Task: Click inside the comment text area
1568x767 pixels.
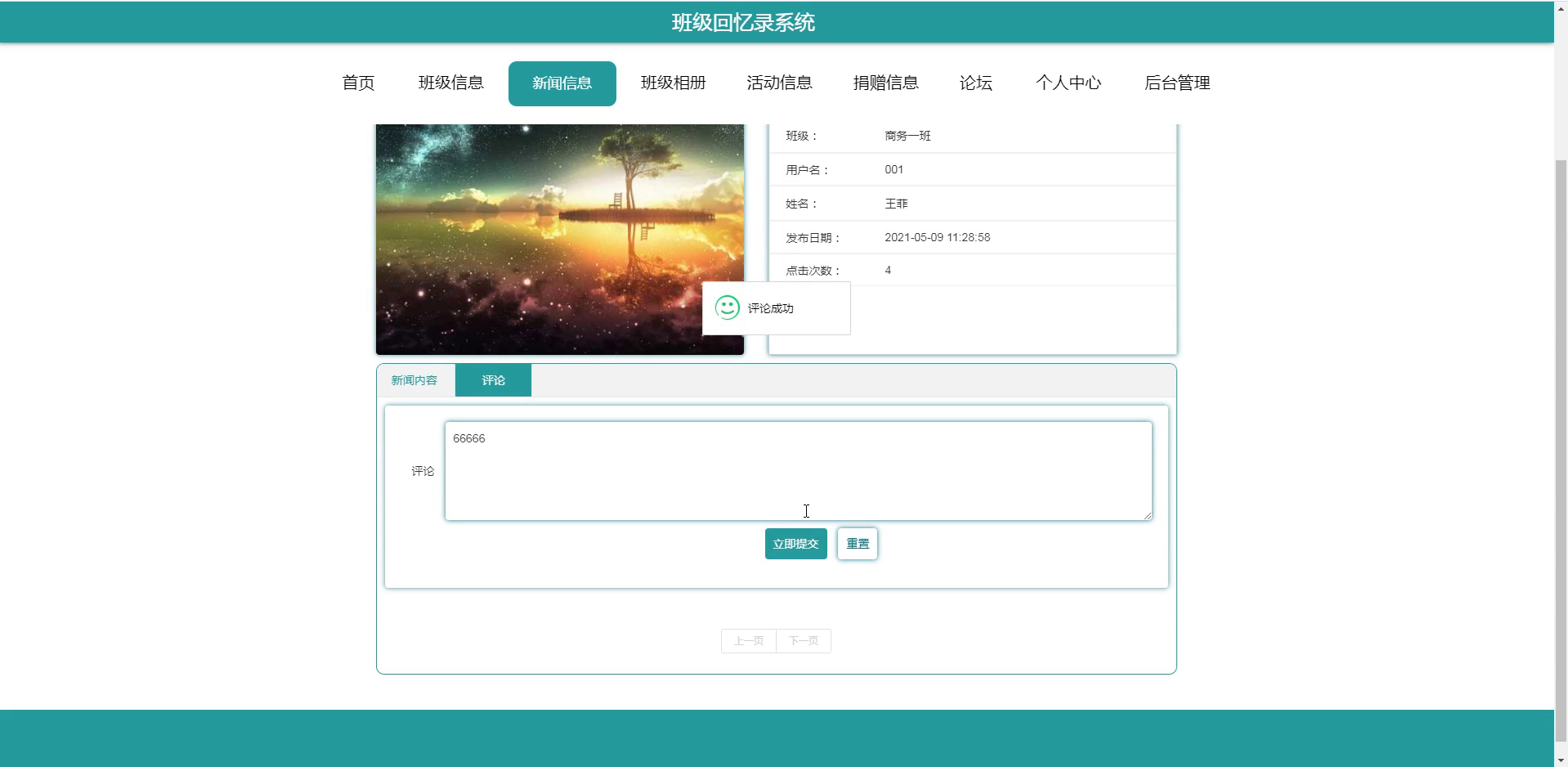Action: click(797, 470)
